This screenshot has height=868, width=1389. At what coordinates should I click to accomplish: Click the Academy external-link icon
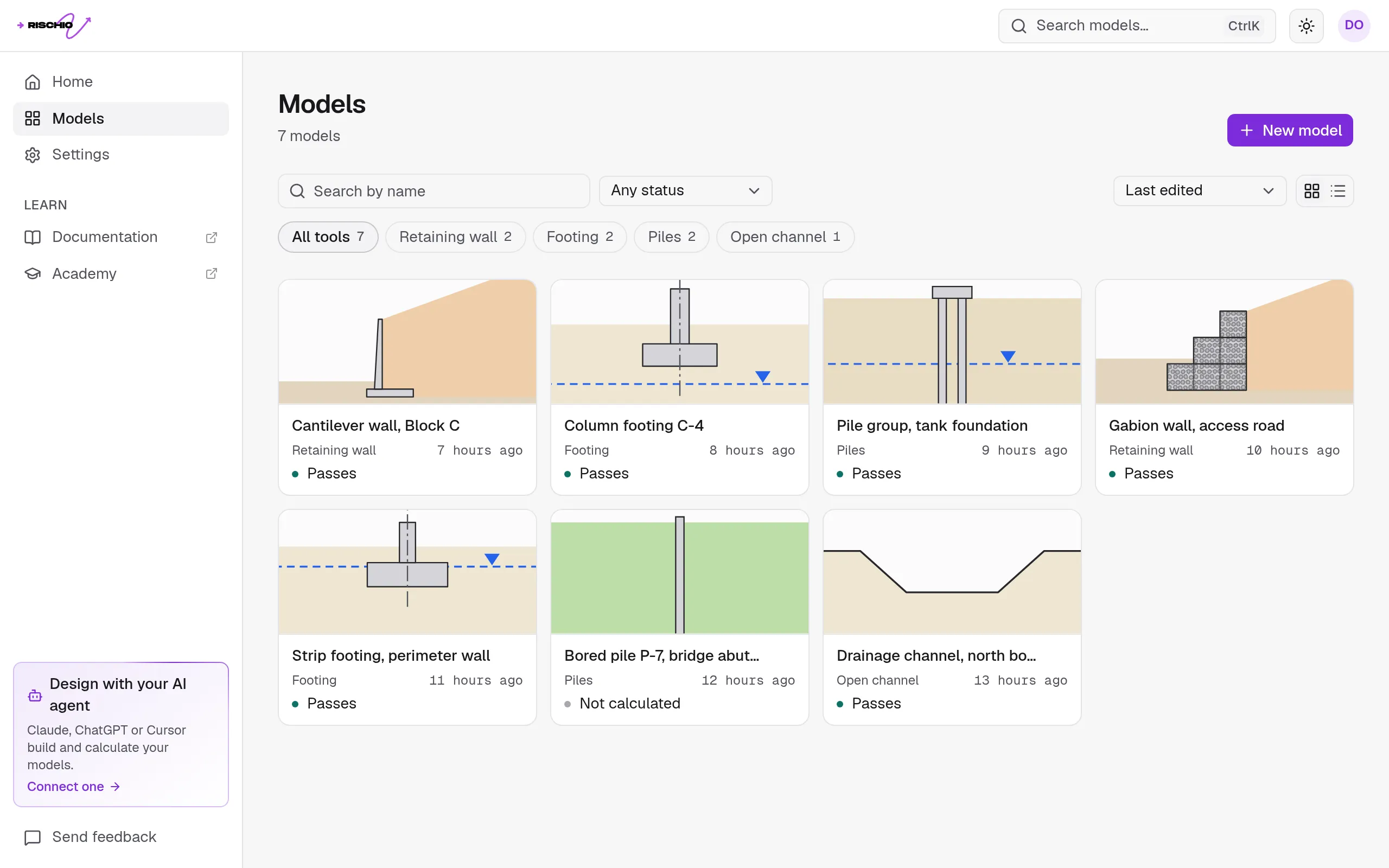(211, 274)
